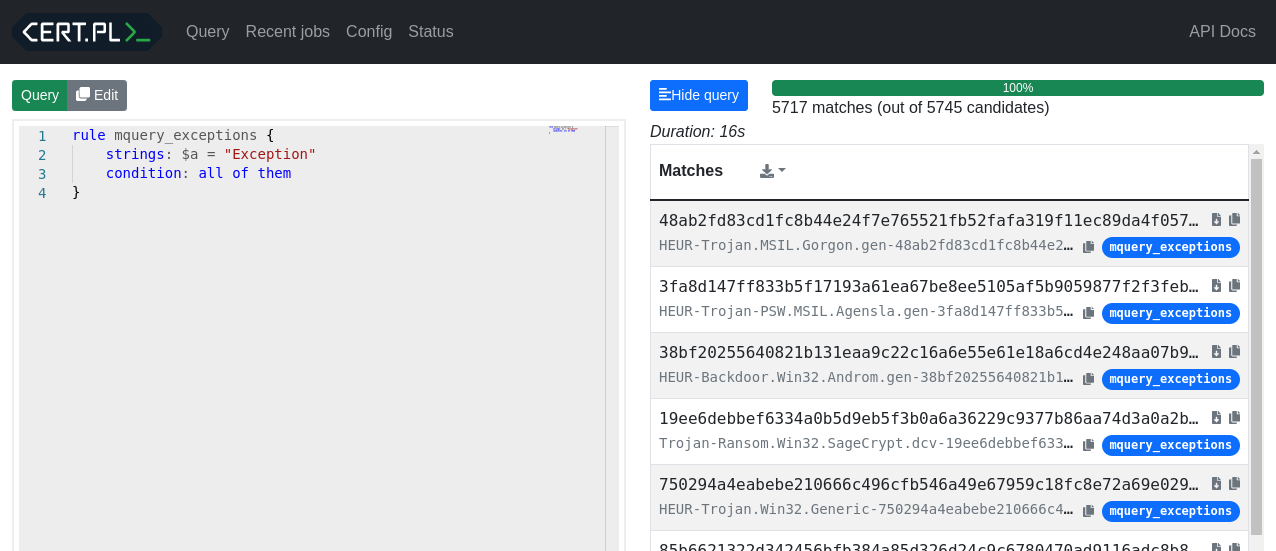The height and width of the screenshot is (551, 1276).
Task: Download the file for hash 38bf20255640
Action: tap(1216, 352)
